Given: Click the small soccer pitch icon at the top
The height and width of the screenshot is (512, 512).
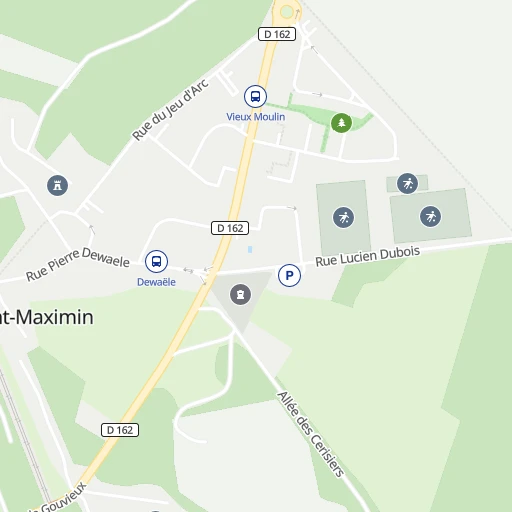Looking at the screenshot, I should pos(407,183).
